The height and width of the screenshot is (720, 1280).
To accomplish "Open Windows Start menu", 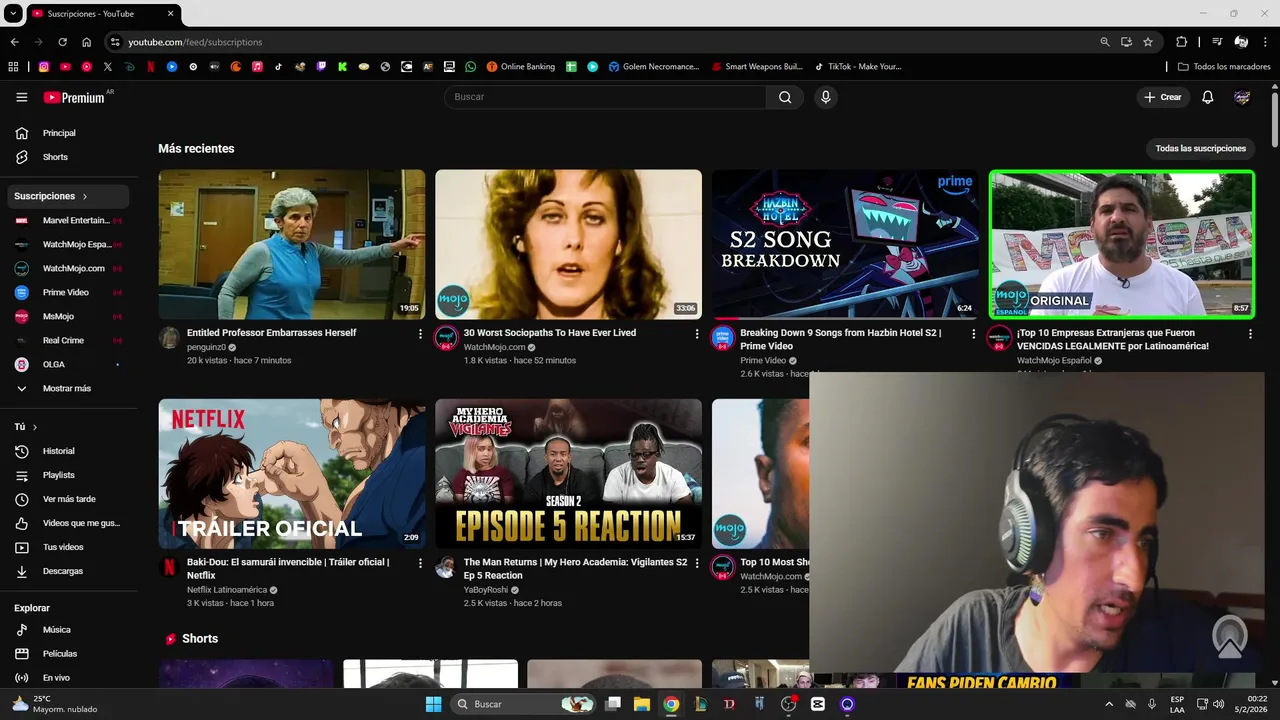I will click(433, 704).
